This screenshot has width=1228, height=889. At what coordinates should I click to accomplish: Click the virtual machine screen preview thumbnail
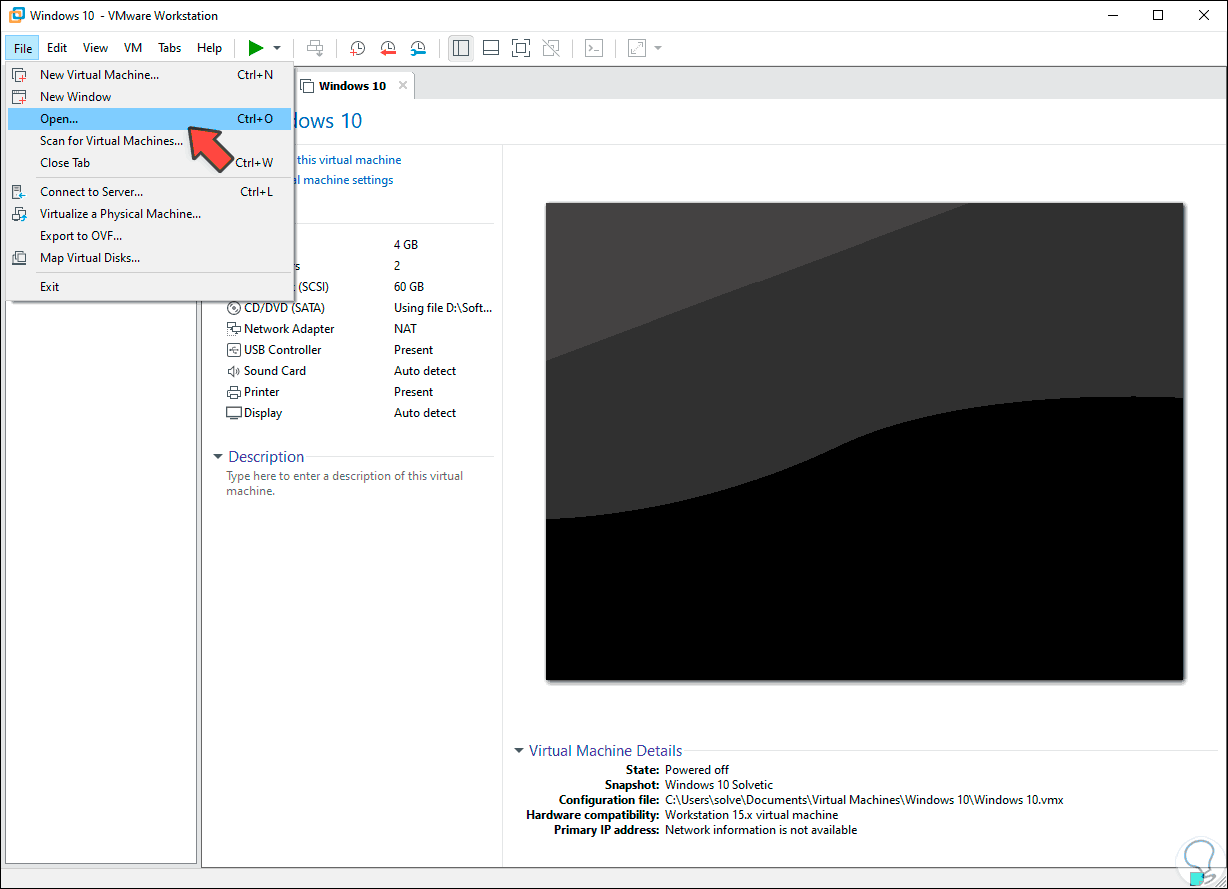point(864,441)
